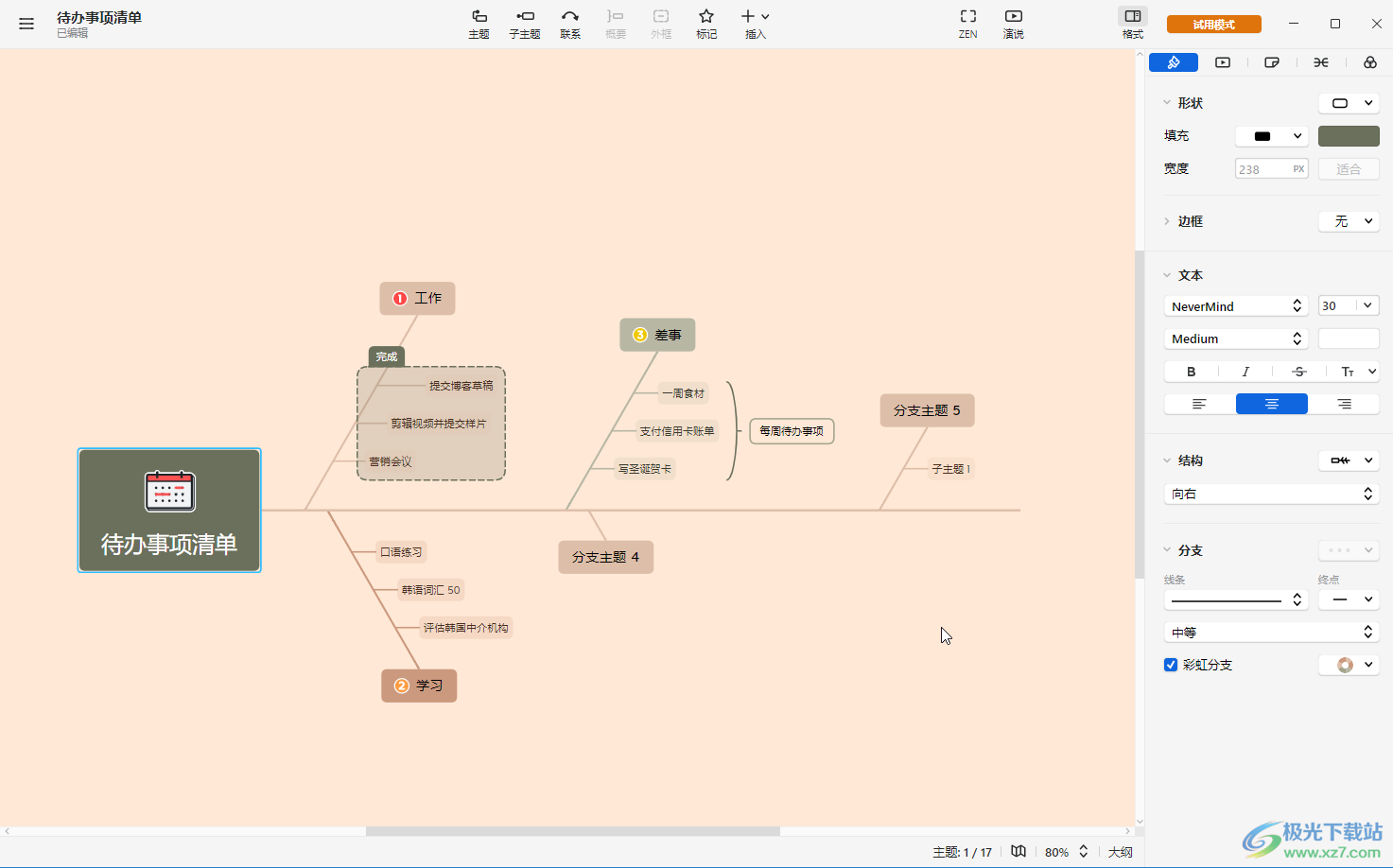Select the 分支主题 4 topic
The image size is (1393, 868).
(x=605, y=557)
